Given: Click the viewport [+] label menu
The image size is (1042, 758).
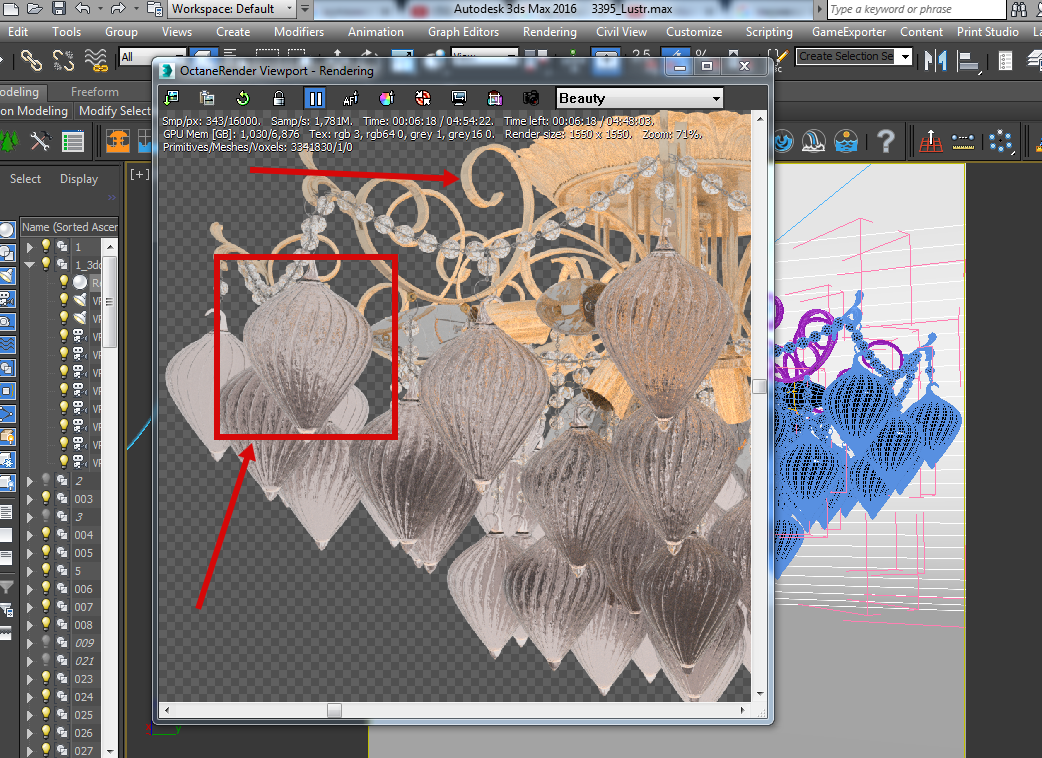Looking at the screenshot, I should coord(140,174).
